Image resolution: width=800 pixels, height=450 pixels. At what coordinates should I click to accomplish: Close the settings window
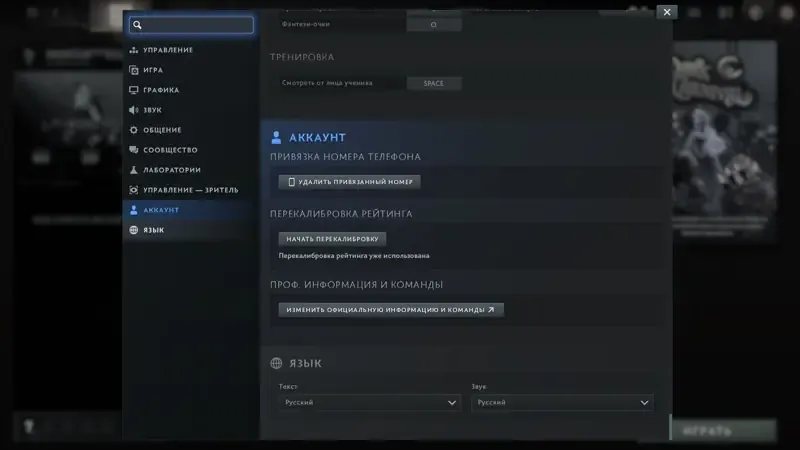tap(667, 12)
